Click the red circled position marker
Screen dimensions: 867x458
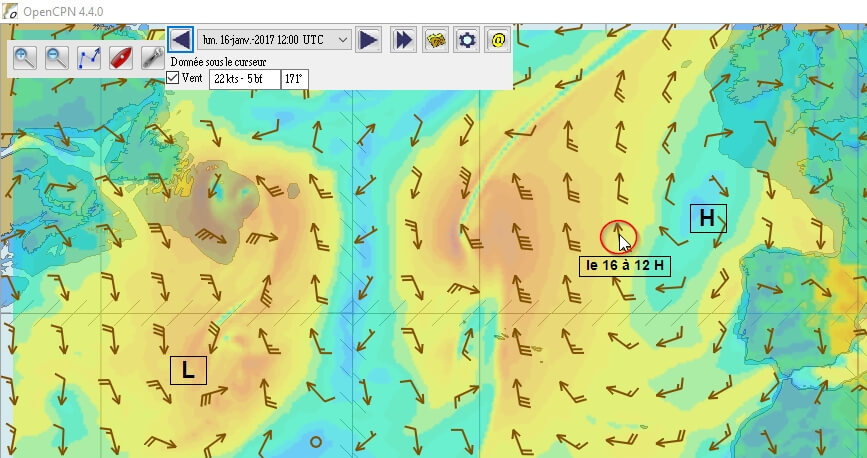(x=616, y=237)
